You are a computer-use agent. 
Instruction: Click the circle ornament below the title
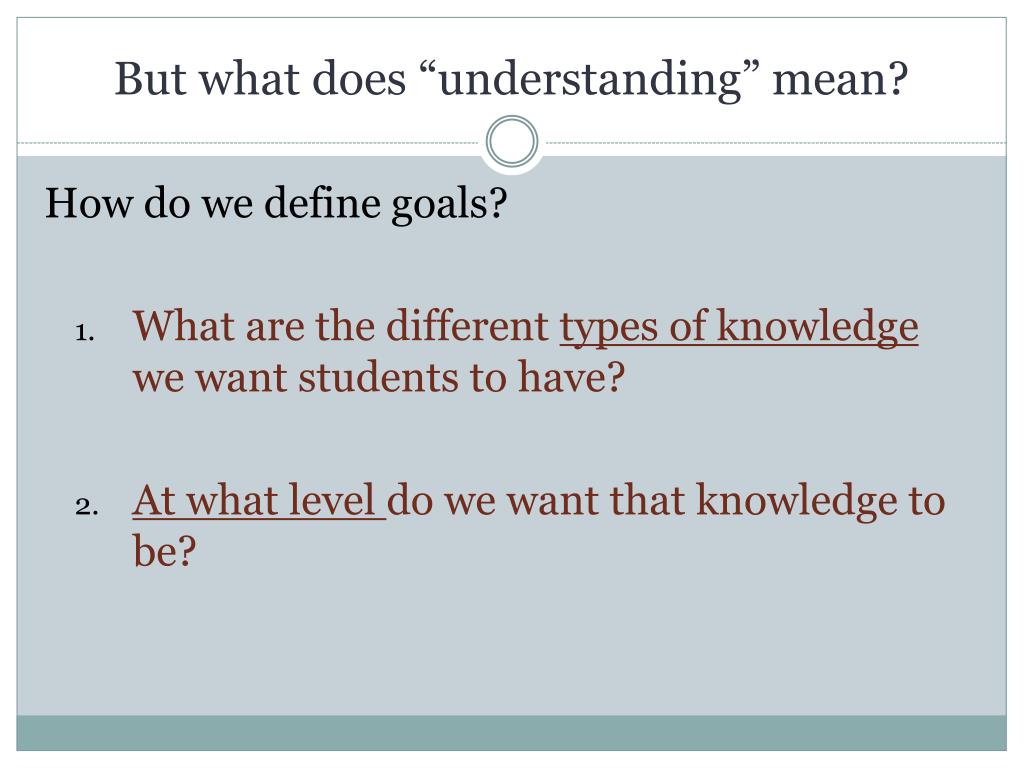pyautogui.click(x=512, y=142)
